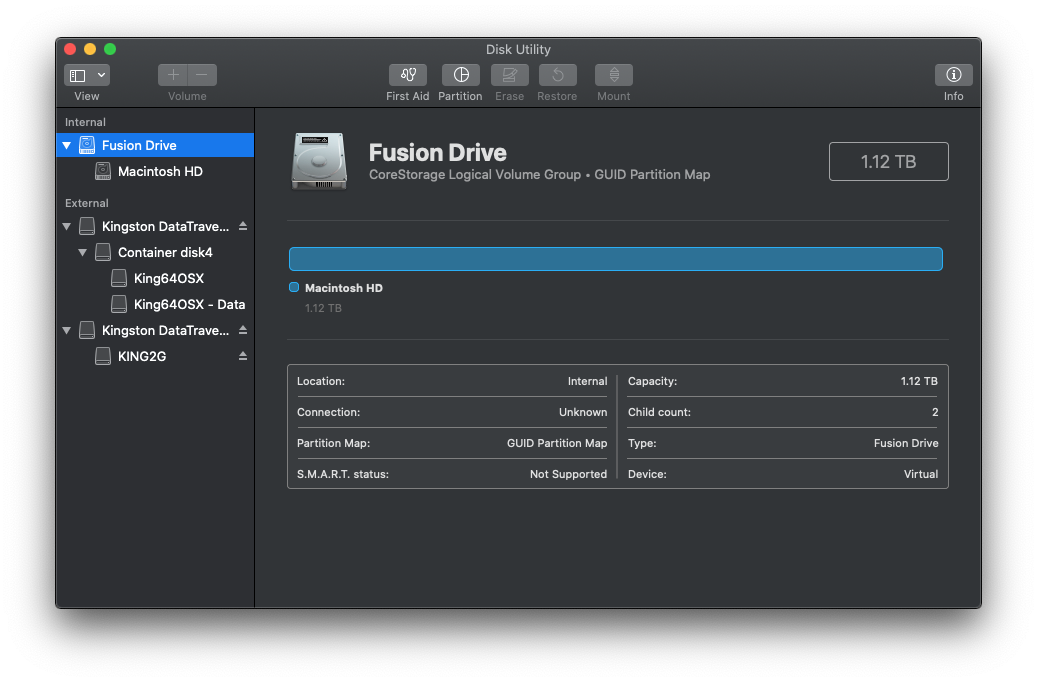
Task: Click the External sidebar section header
Action: [87, 203]
